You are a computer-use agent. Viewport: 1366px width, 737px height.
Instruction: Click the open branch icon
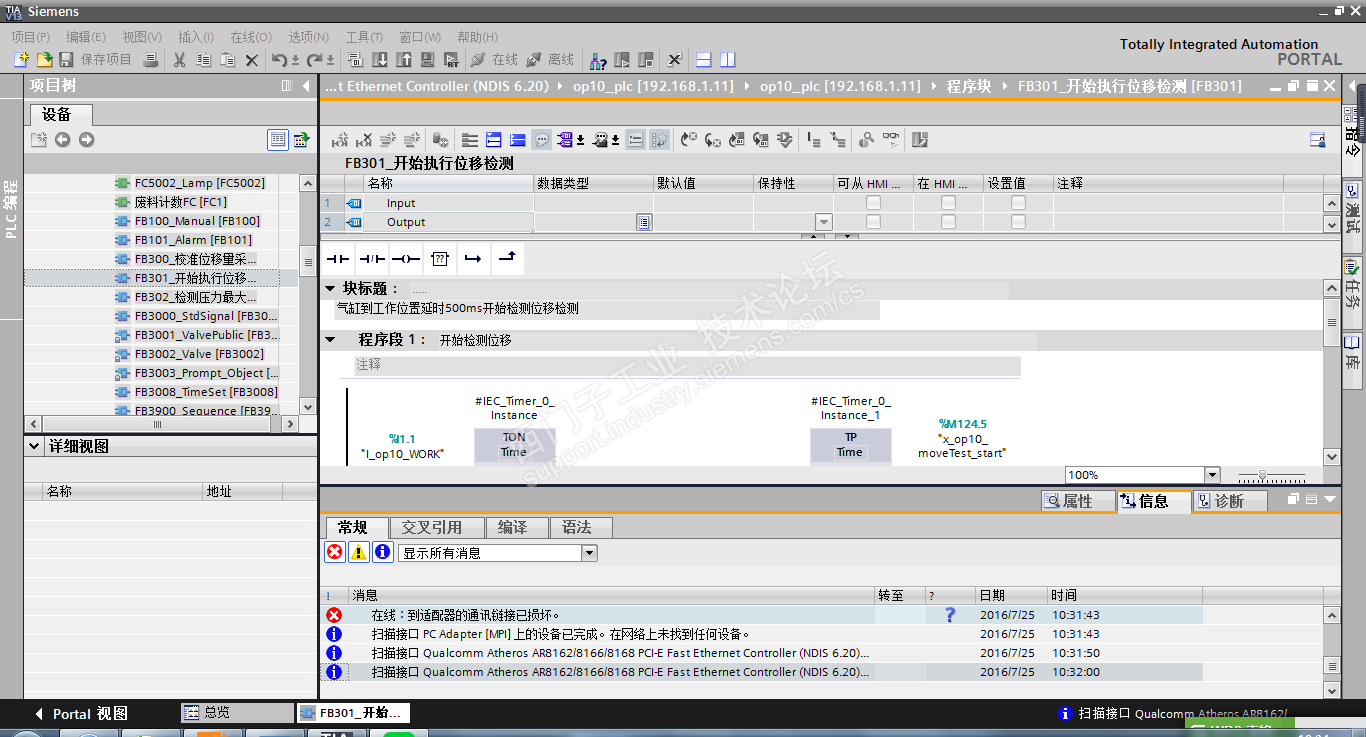coord(474,260)
